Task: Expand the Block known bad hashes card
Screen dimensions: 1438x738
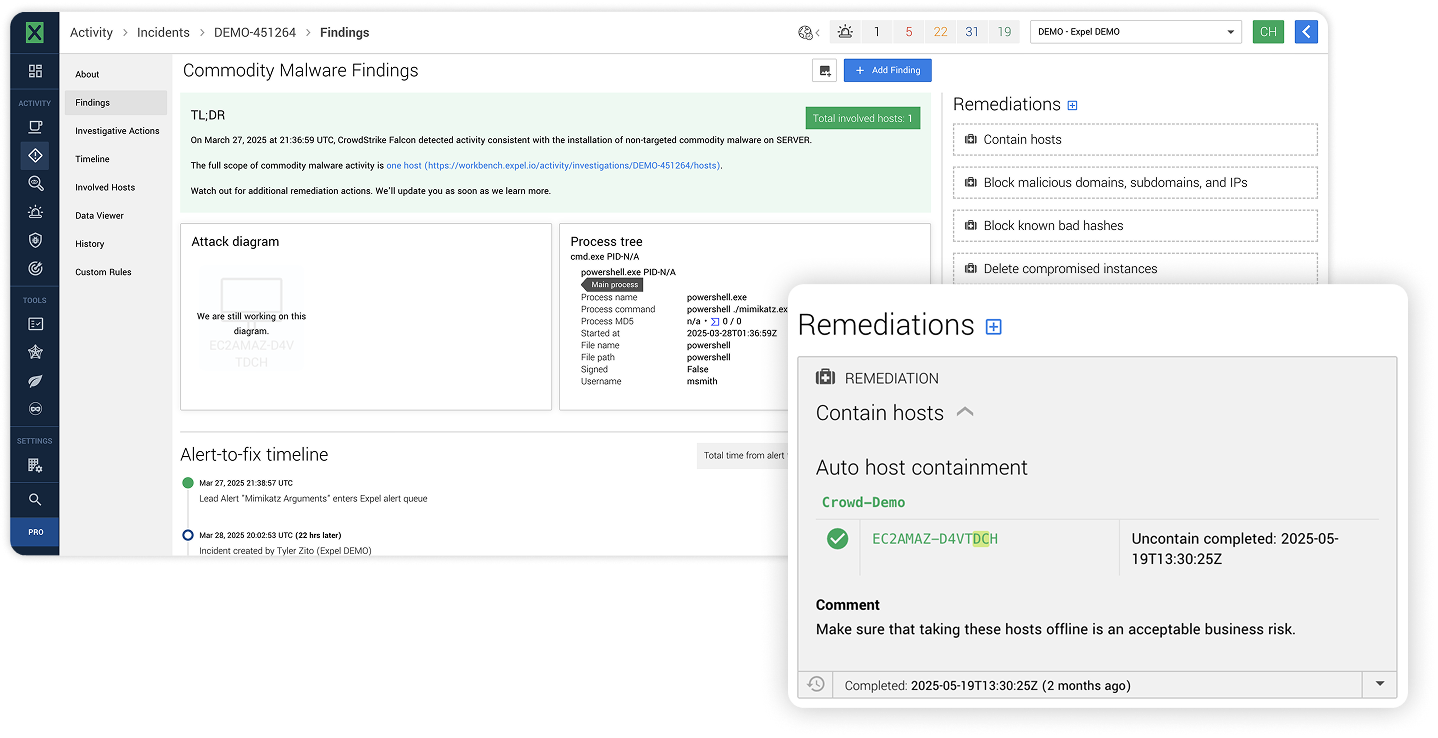Action: [1135, 226]
